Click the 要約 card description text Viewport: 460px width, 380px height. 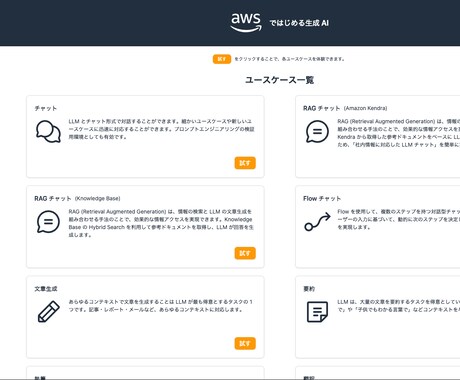click(398, 306)
